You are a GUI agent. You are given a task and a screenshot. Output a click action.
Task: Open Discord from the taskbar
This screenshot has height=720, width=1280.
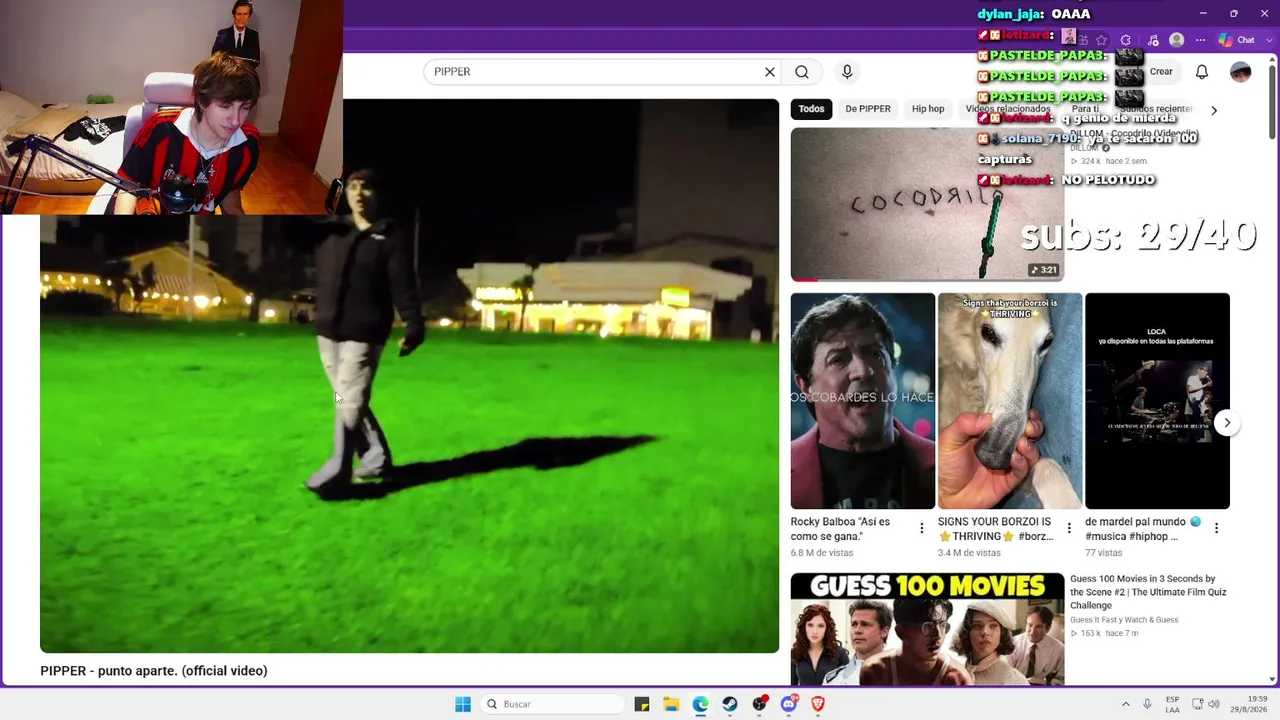(x=789, y=704)
